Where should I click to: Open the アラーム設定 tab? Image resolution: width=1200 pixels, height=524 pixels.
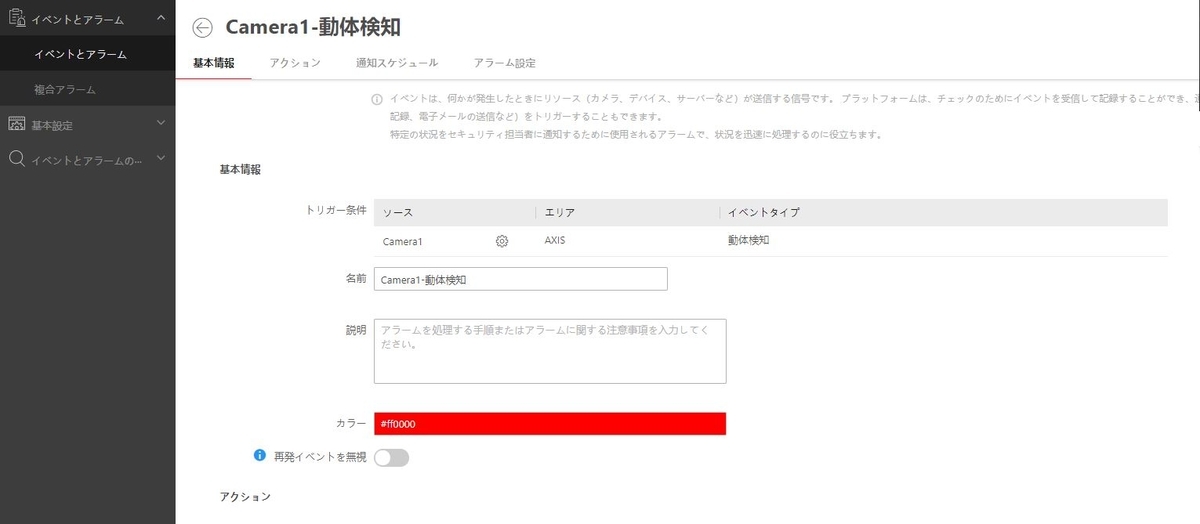505,63
